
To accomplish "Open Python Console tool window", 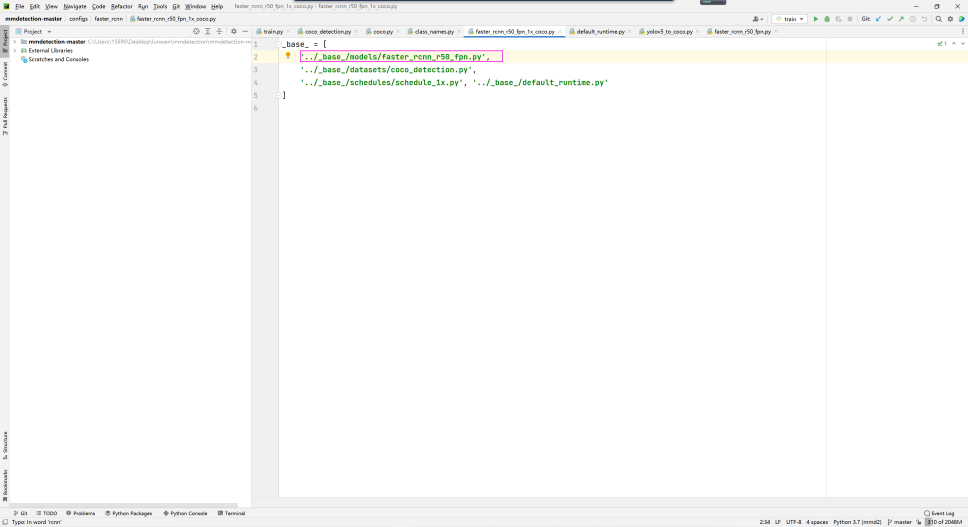I will click(x=185, y=513).
